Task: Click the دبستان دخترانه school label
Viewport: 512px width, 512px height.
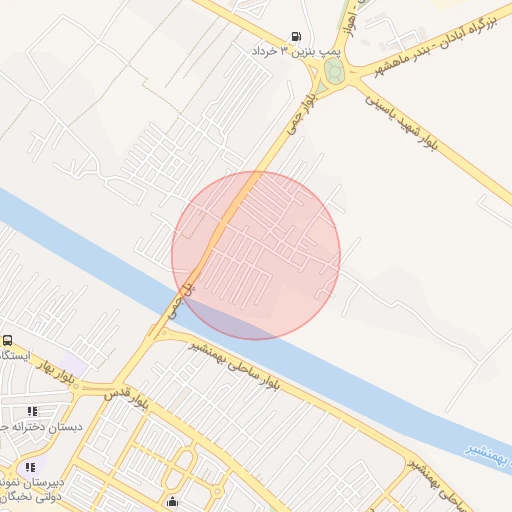Action: (41, 427)
